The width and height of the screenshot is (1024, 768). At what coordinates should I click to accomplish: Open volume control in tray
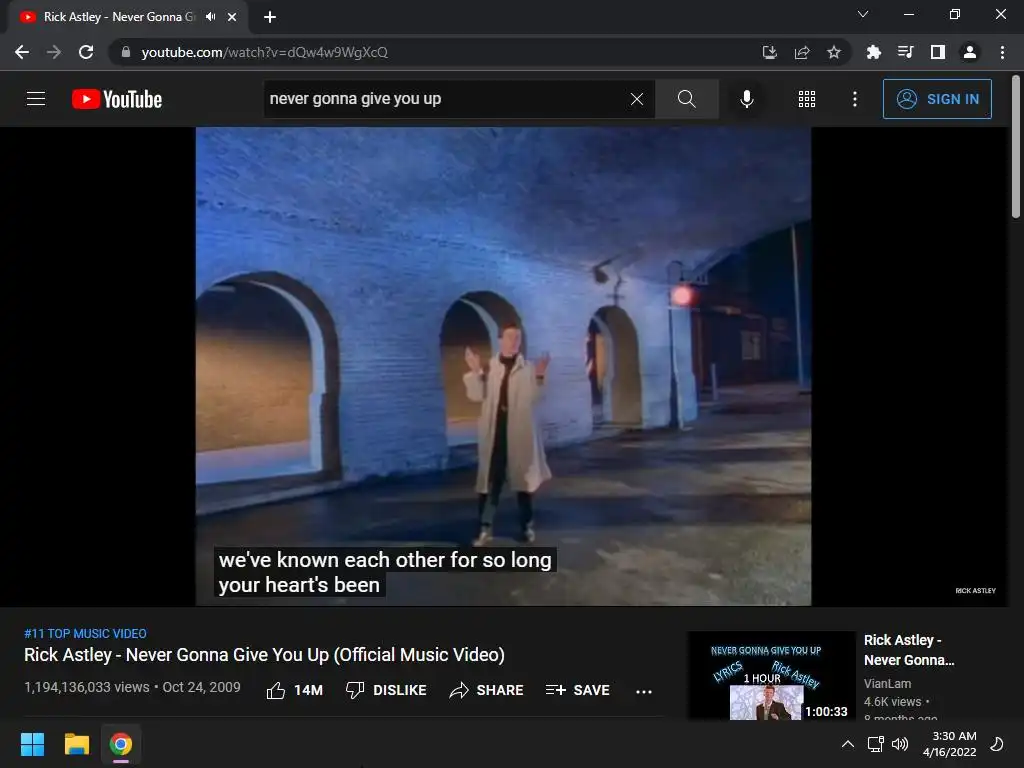900,744
